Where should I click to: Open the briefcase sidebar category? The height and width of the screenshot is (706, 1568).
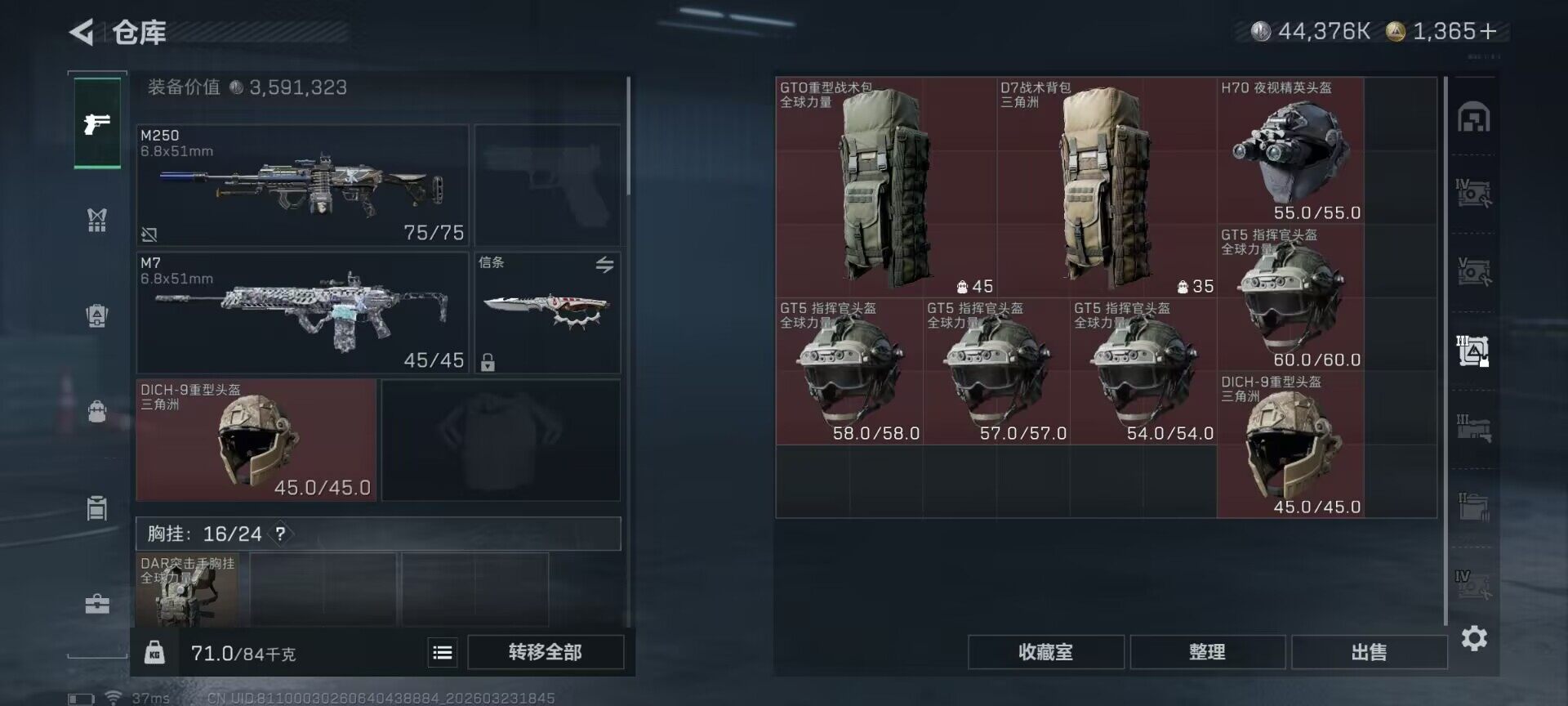pos(97,604)
